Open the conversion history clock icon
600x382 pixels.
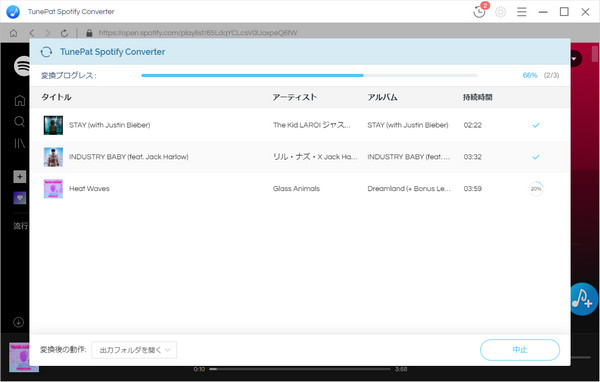(479, 11)
